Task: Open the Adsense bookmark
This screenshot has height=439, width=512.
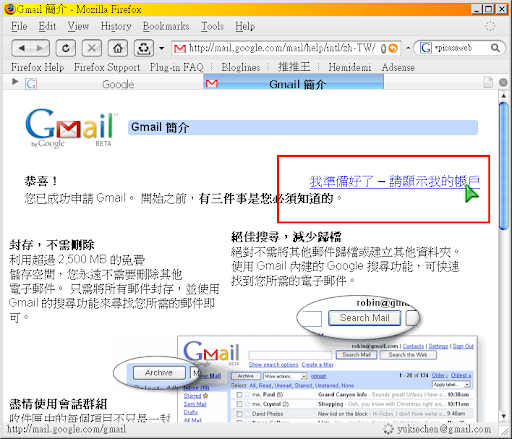Action: (x=398, y=67)
